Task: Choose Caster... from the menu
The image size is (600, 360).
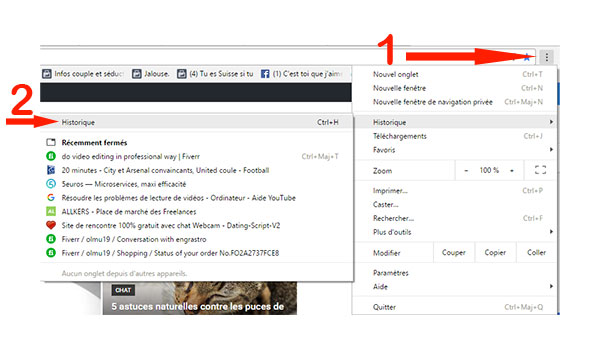Action: 455,204
